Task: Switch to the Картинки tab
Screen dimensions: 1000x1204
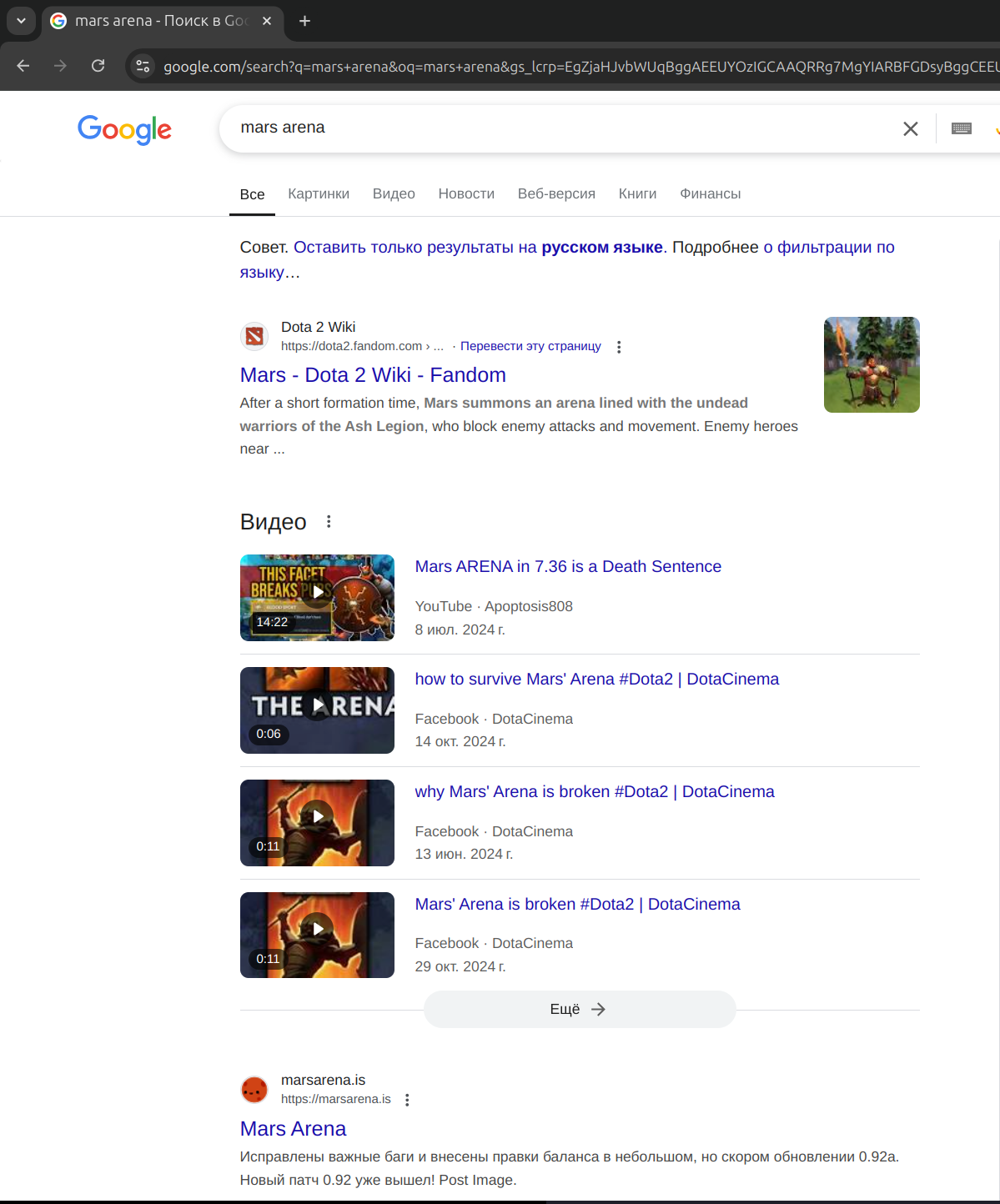Action: pyautogui.click(x=319, y=194)
